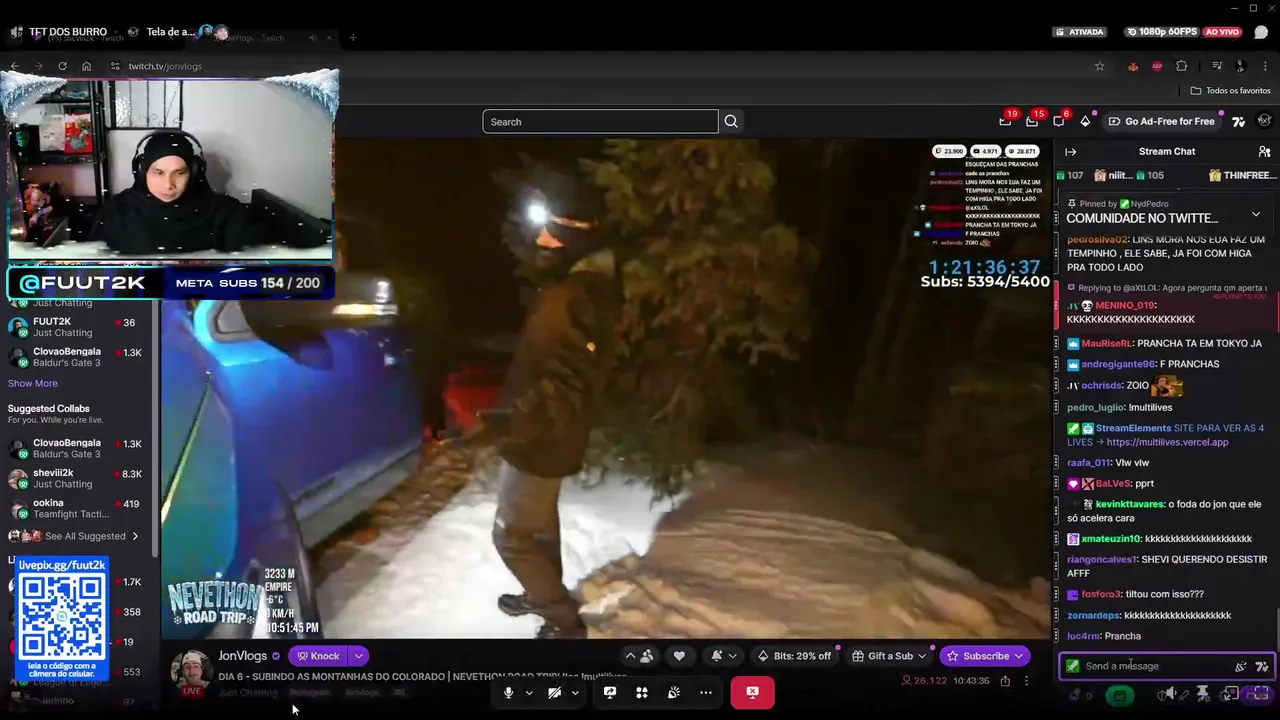Viewport: 1280px width, 720px height.
Task: Click the ATIVADA status indicator
Action: click(1080, 32)
